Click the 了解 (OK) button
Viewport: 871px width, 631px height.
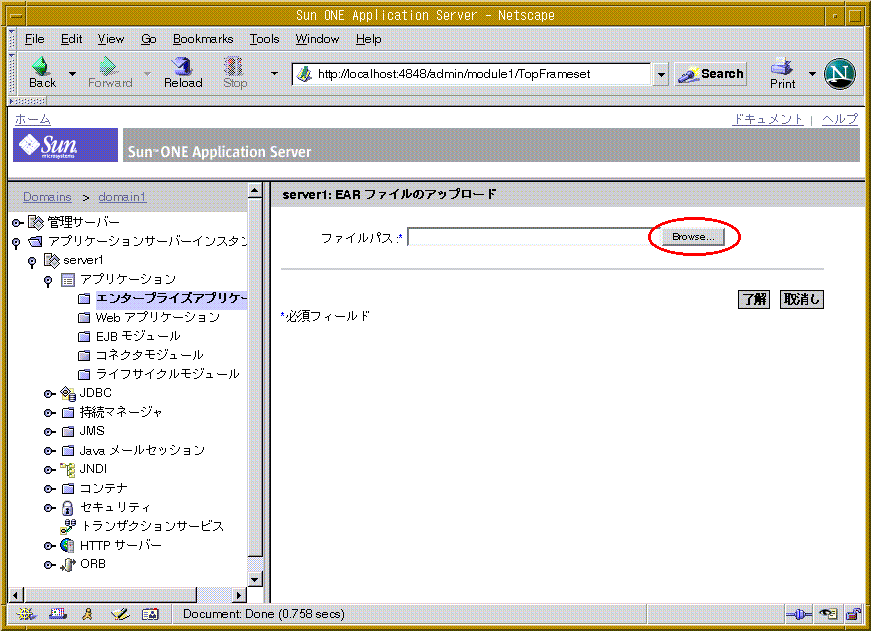click(x=754, y=299)
